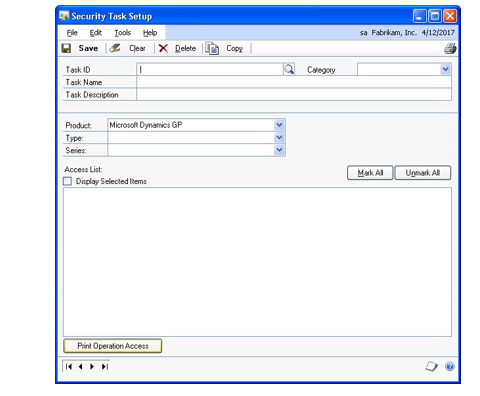The width and height of the screenshot is (480, 396).
Task: Click the date 4/12/2017
Action: pyautogui.click(x=438, y=33)
